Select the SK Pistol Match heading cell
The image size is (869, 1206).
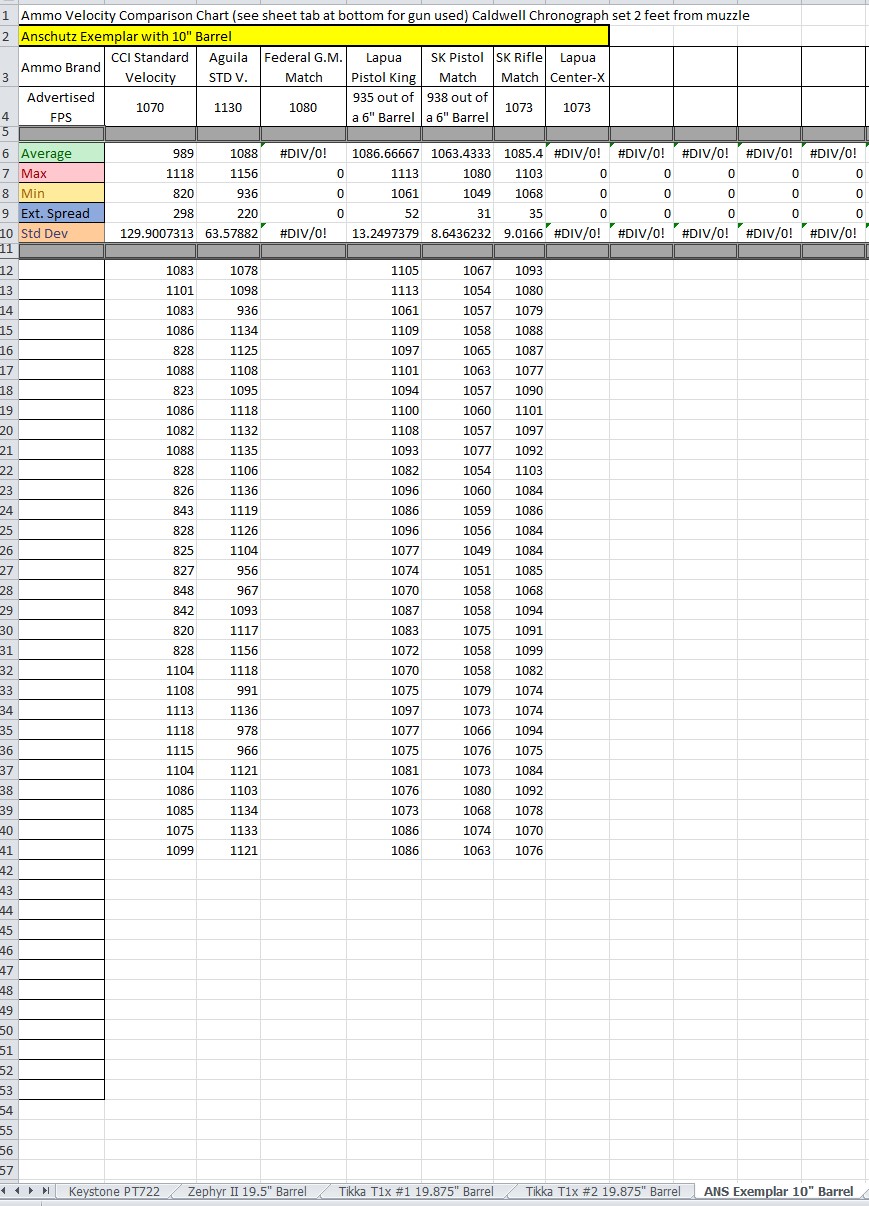coord(458,67)
